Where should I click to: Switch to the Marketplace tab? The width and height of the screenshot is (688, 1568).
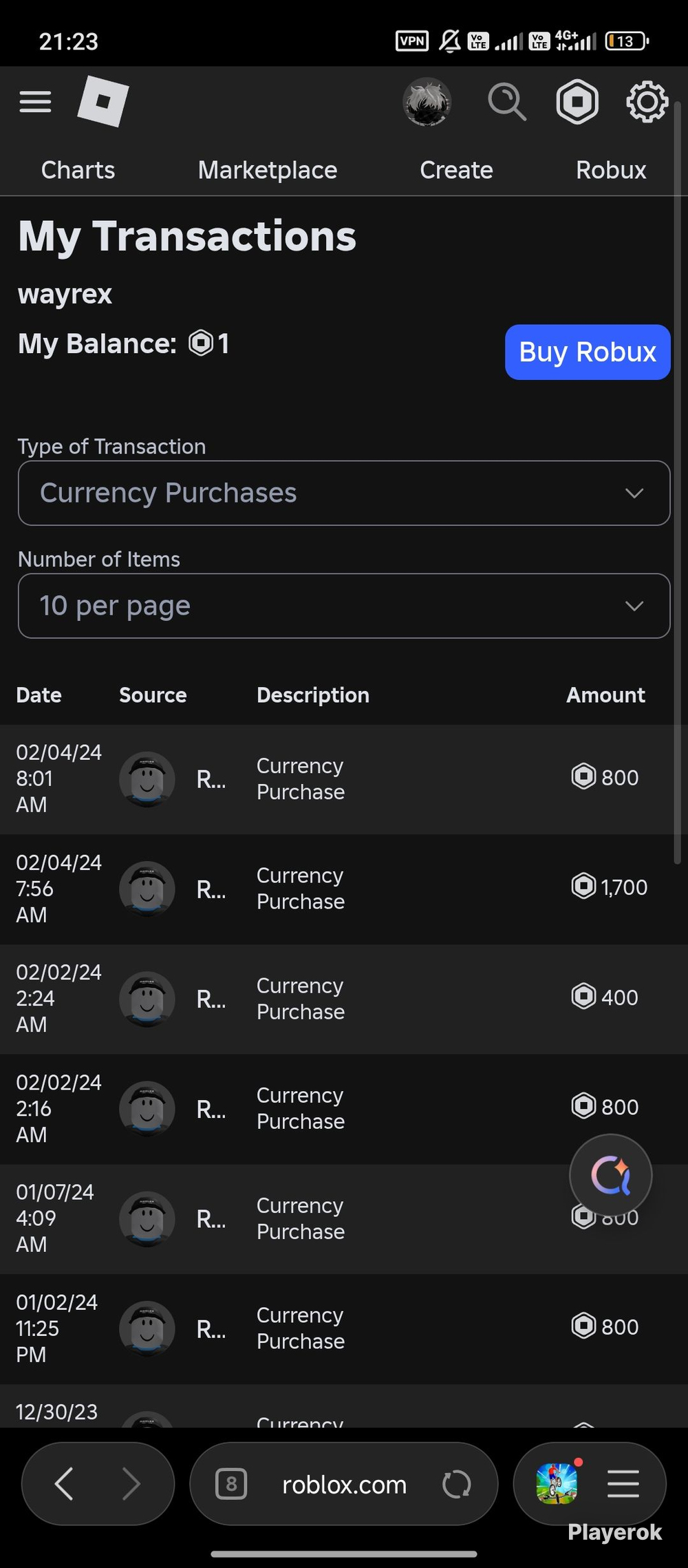click(x=268, y=170)
